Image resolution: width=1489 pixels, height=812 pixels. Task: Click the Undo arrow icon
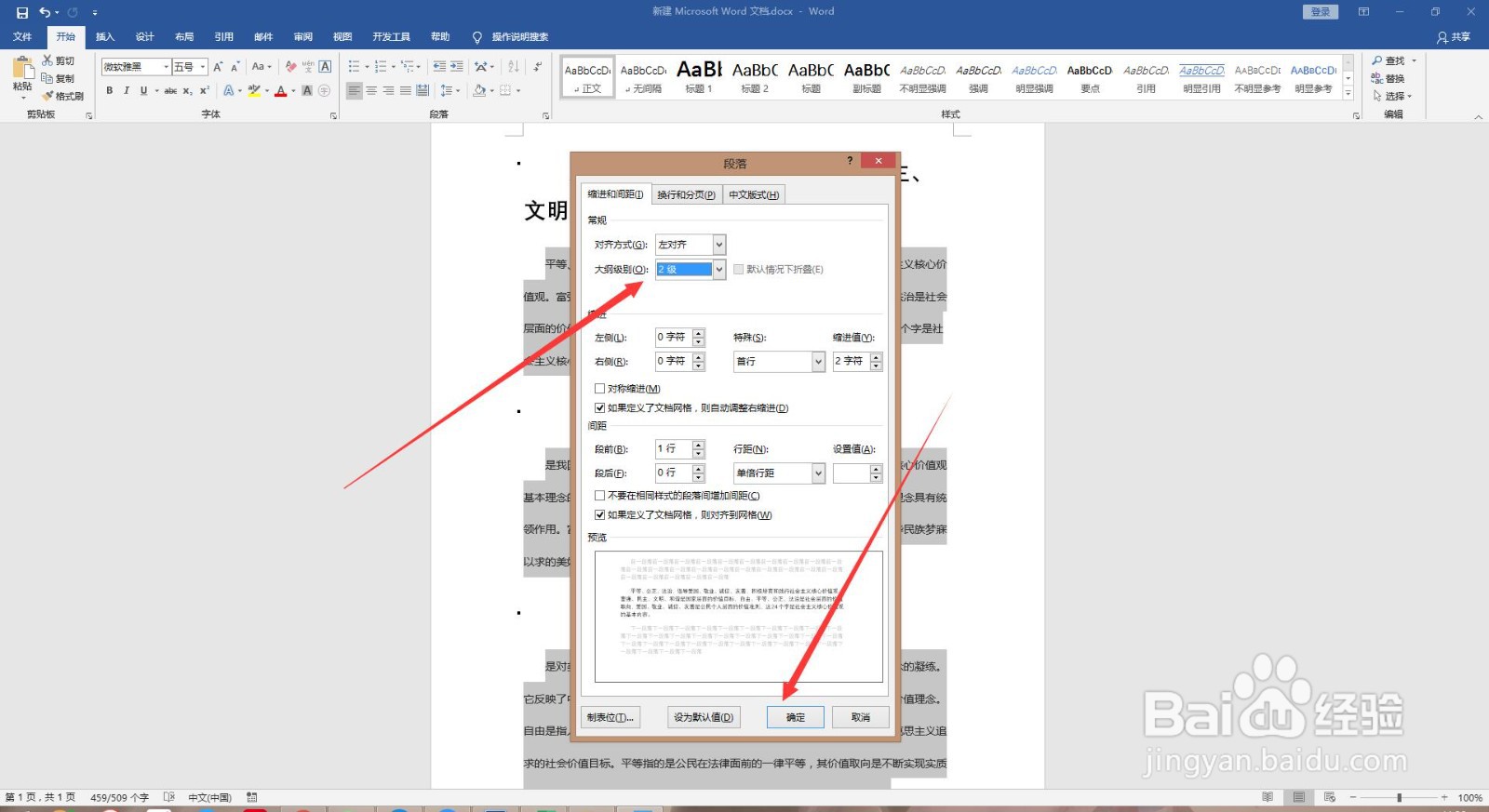point(44,12)
